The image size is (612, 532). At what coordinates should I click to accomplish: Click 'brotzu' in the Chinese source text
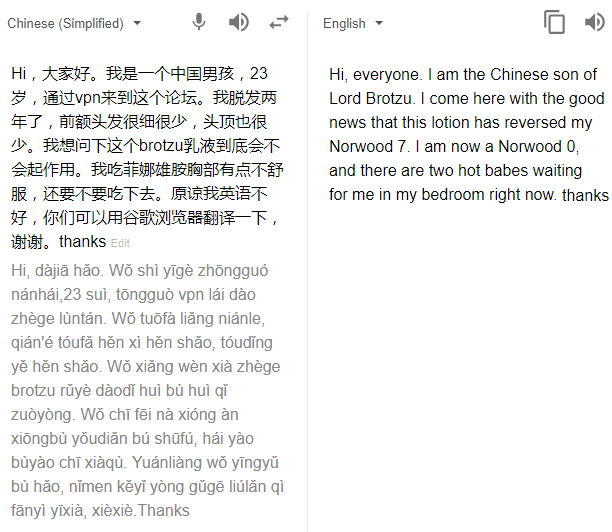pos(161,146)
